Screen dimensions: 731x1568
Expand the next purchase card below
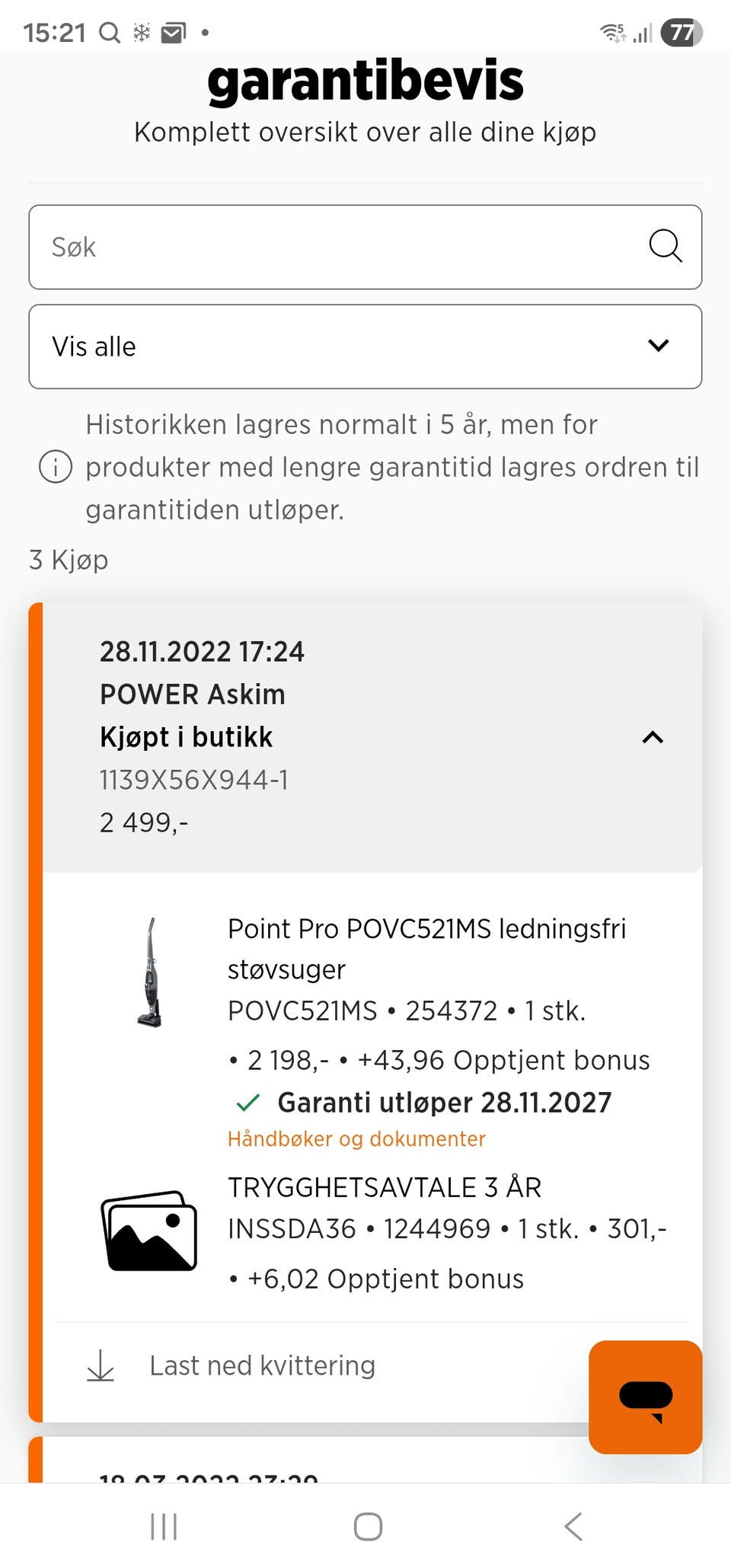click(x=365, y=1462)
